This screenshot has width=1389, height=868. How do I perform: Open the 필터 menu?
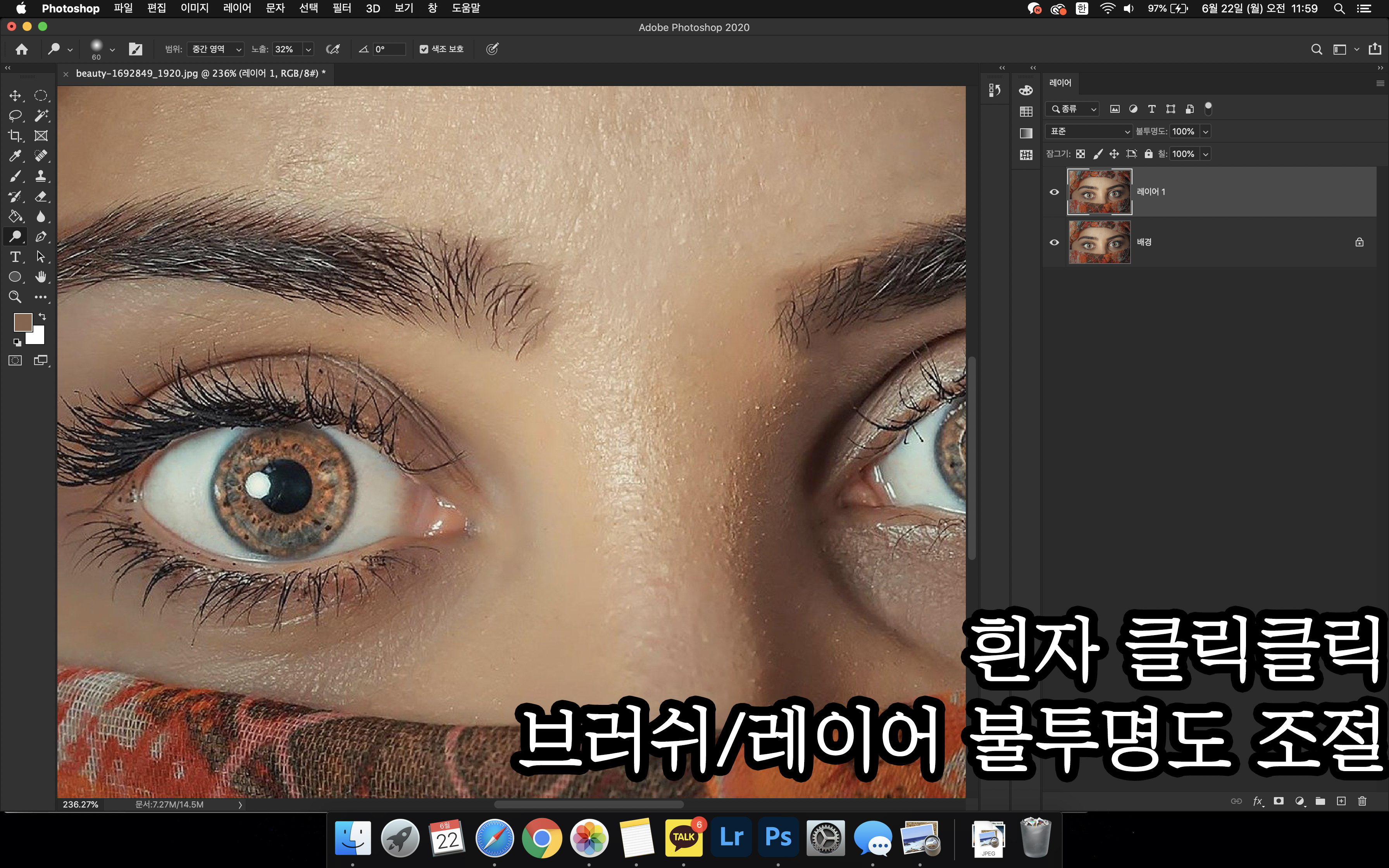[x=341, y=8]
